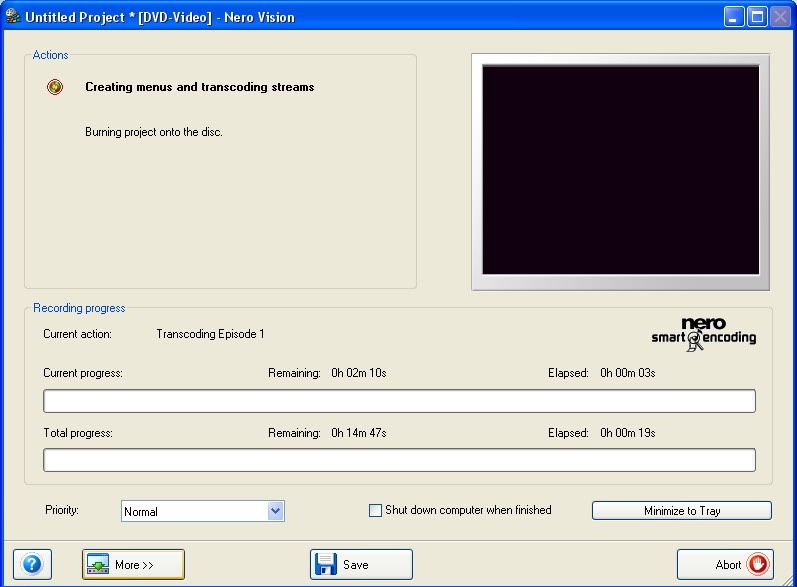Enable shut down computer when finished
This screenshot has height=587, width=797.
tap(375, 510)
